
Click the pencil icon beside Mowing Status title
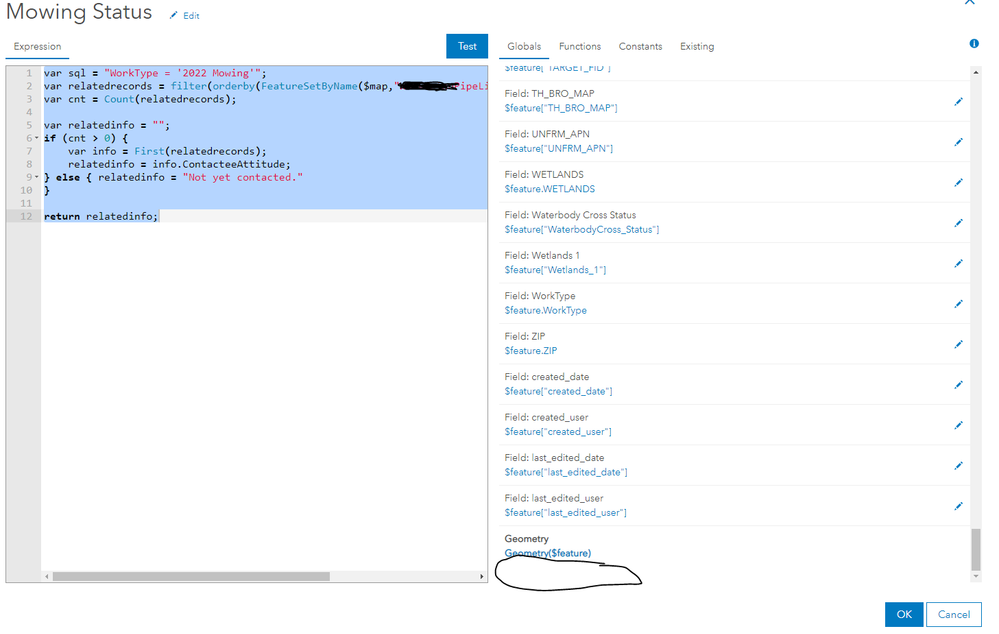[173, 15]
